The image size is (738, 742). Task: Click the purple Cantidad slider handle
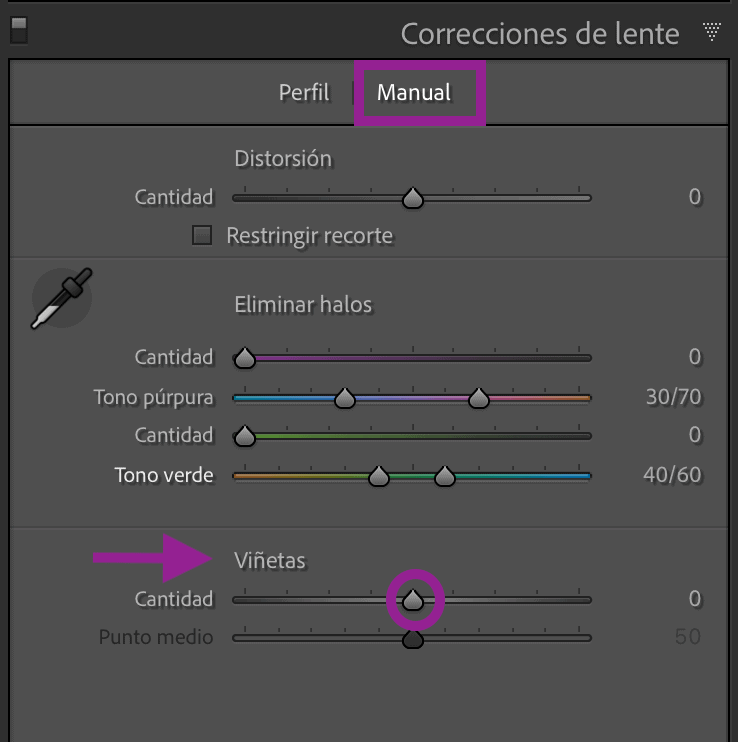pos(243,358)
